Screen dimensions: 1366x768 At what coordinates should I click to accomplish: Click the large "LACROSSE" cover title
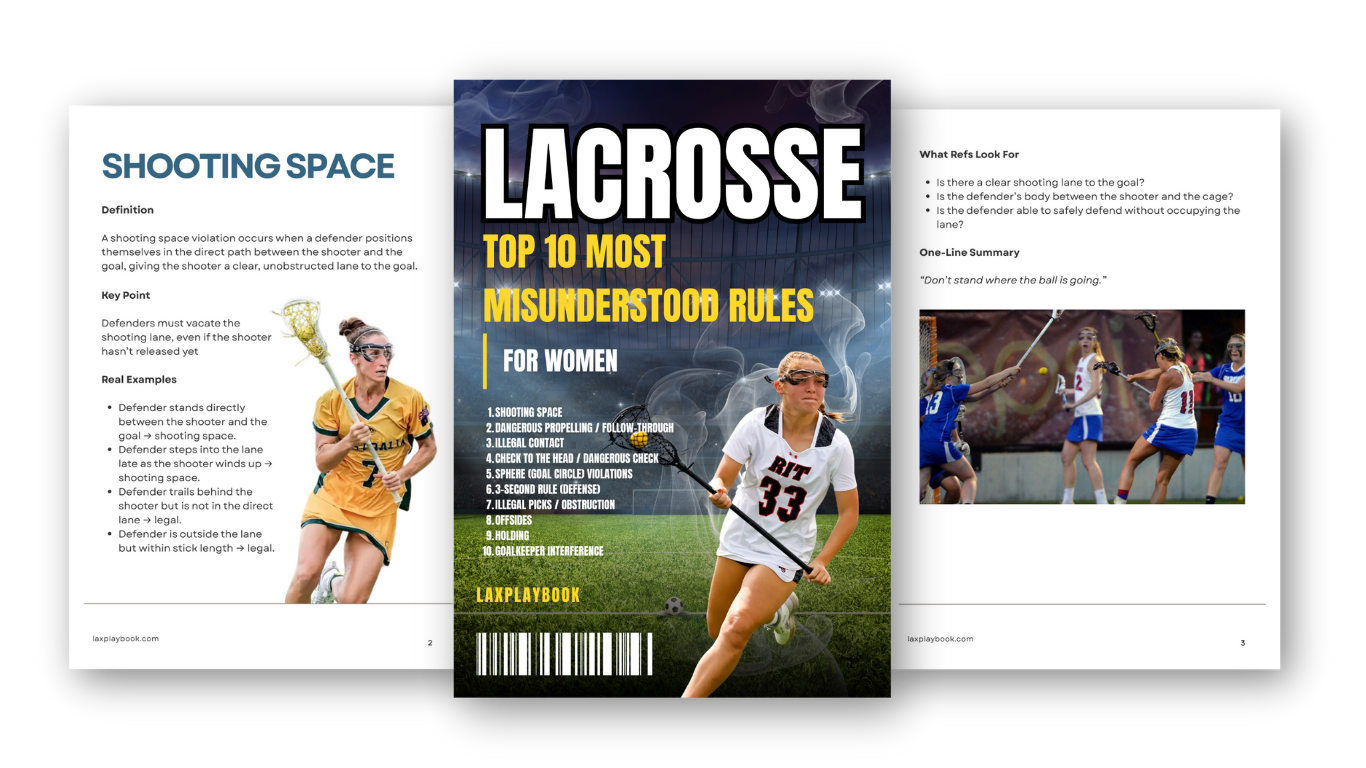pyautogui.click(x=673, y=172)
